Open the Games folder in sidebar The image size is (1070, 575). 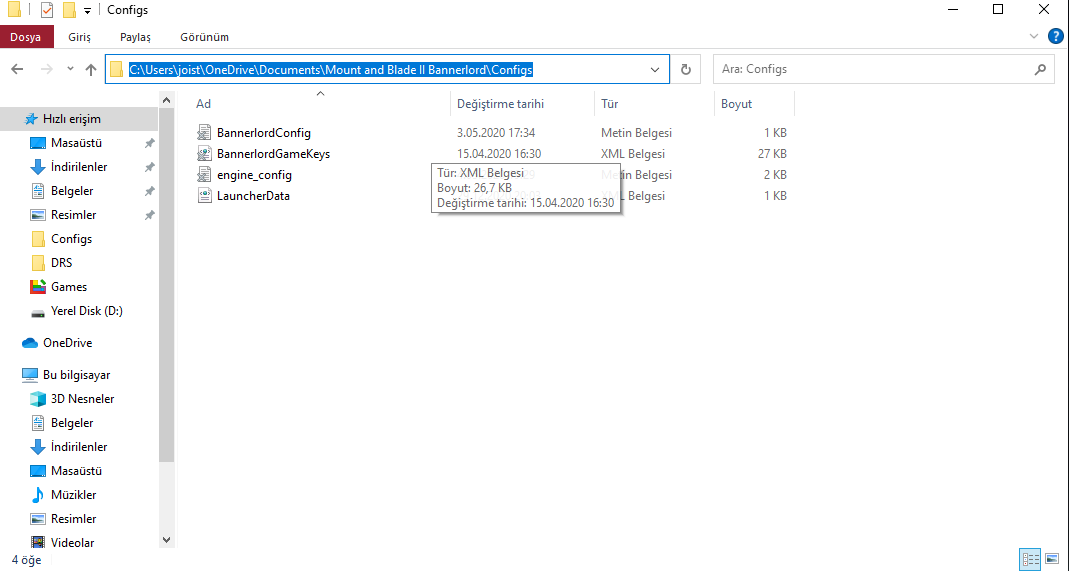click(x=68, y=286)
